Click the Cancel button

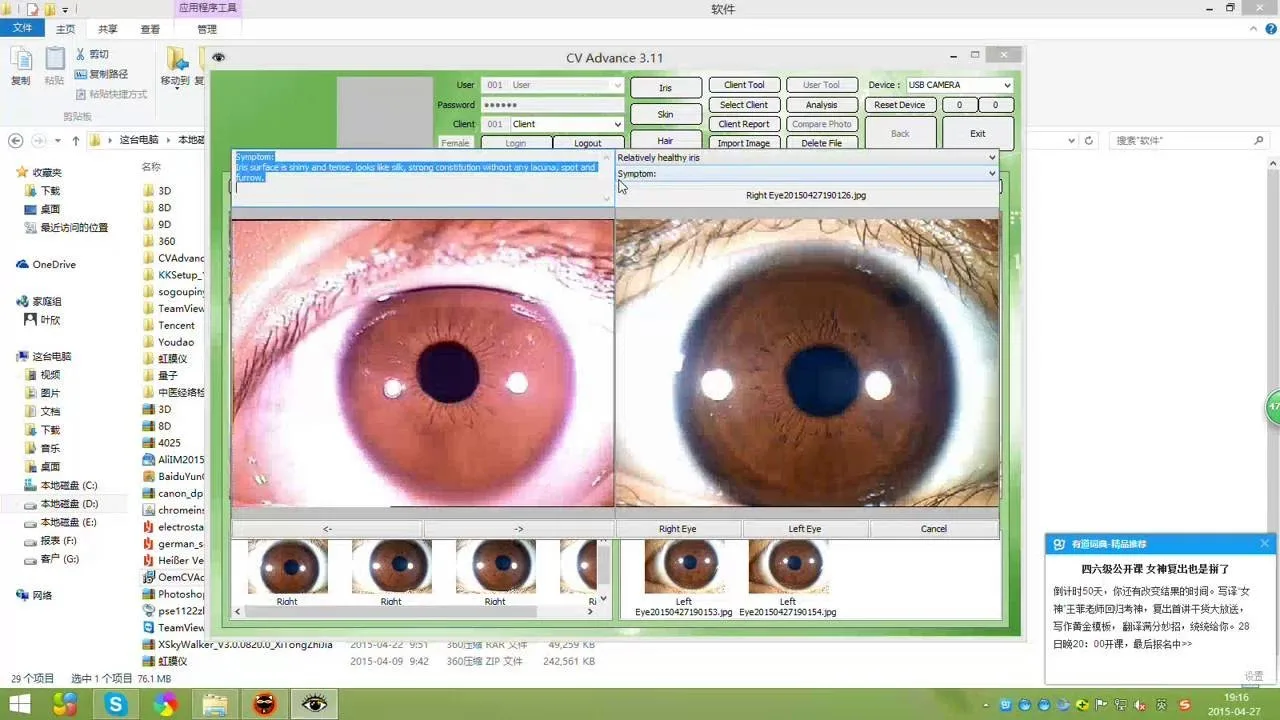[934, 529]
